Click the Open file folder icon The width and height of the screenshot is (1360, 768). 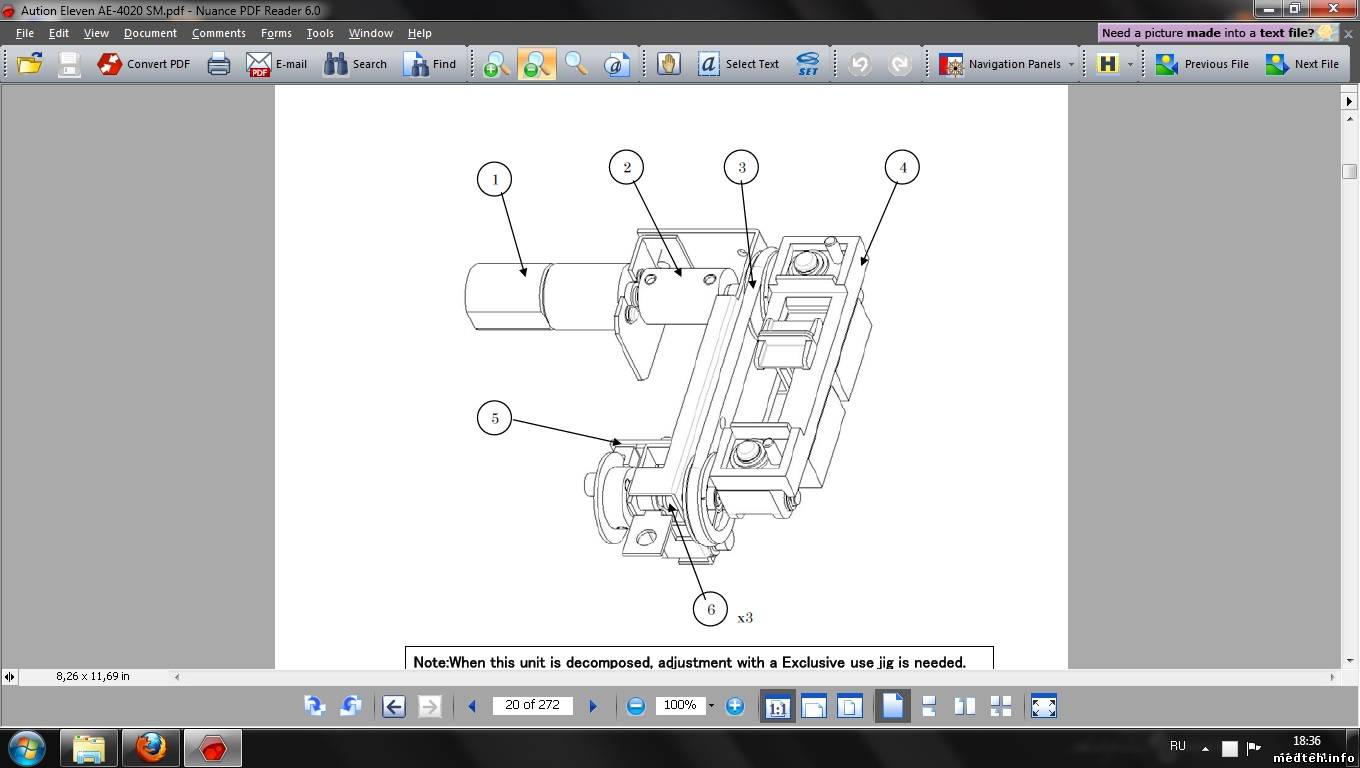coord(29,64)
